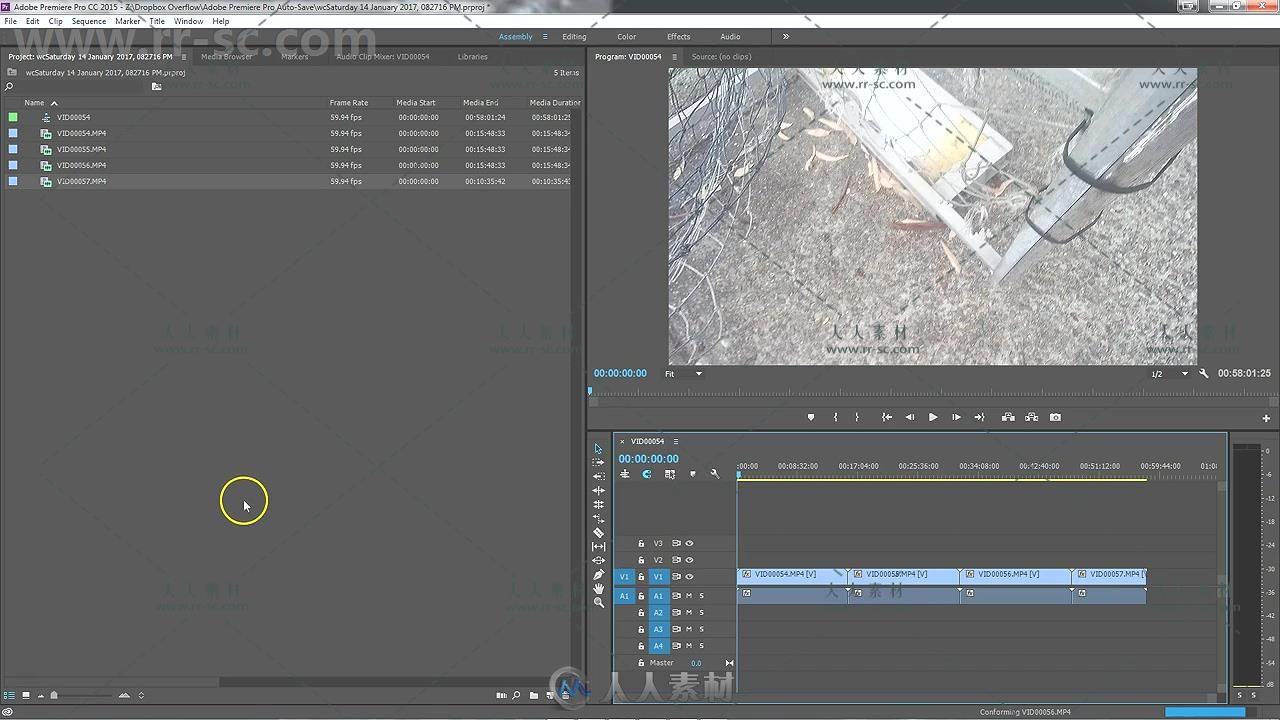Open Fit zoom level dropdown

click(684, 374)
